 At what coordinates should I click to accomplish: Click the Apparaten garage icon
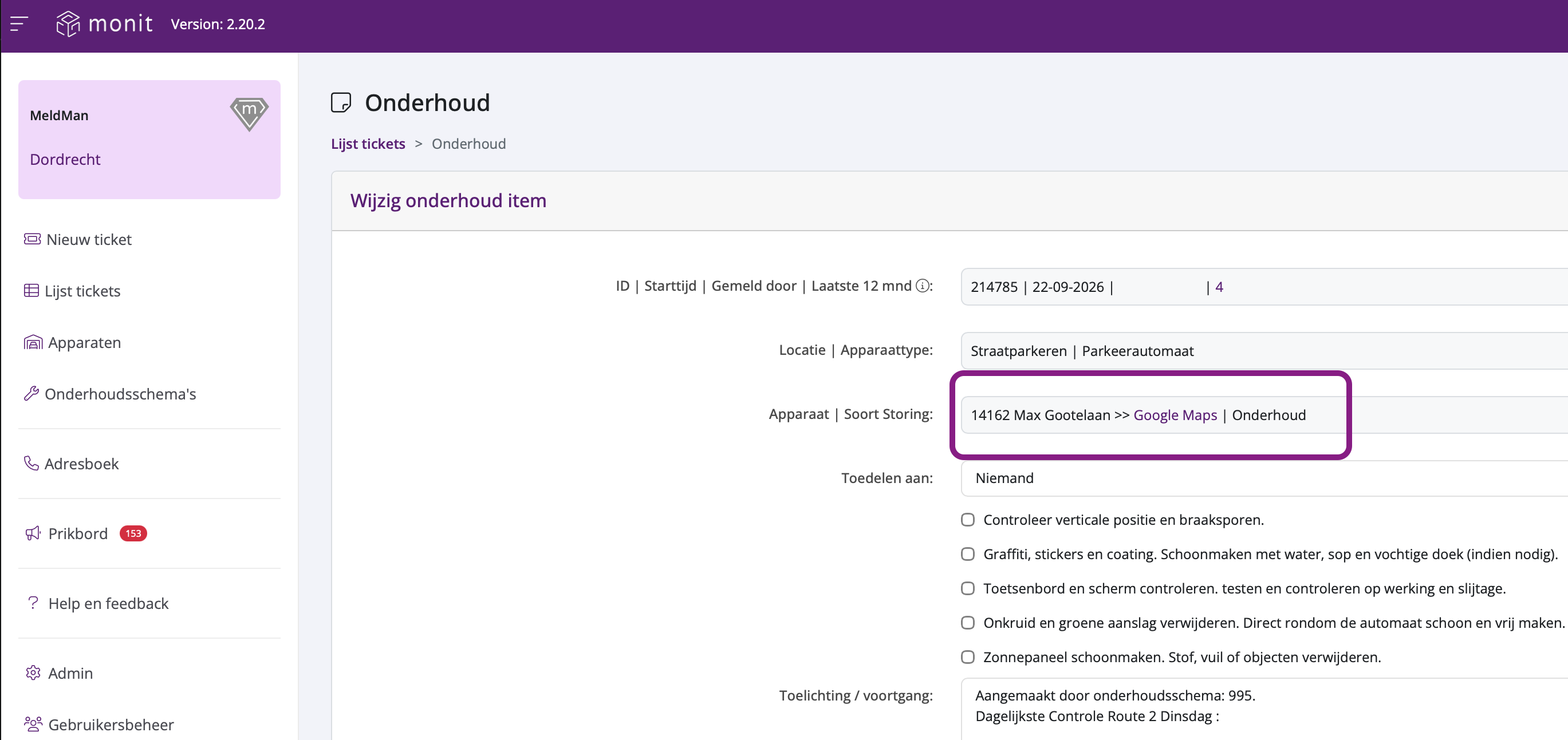pos(33,342)
